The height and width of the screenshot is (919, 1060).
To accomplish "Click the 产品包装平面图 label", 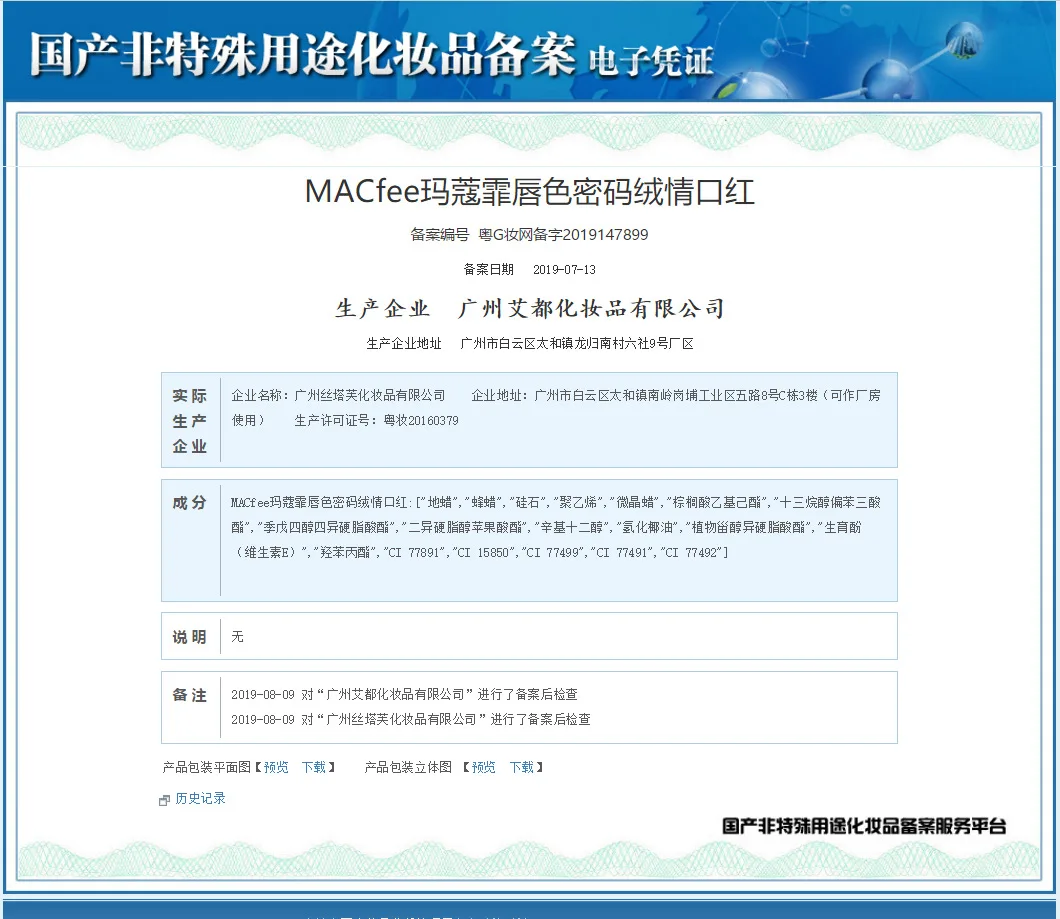I will tap(206, 768).
